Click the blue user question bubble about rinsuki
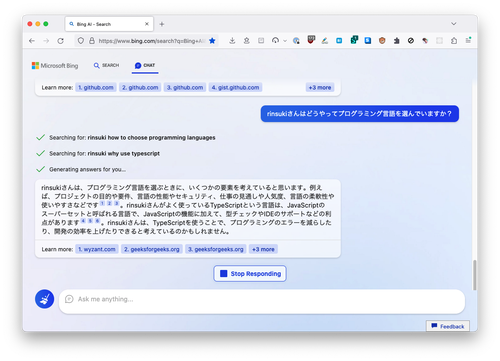This screenshot has width=500, height=361. 360,114
